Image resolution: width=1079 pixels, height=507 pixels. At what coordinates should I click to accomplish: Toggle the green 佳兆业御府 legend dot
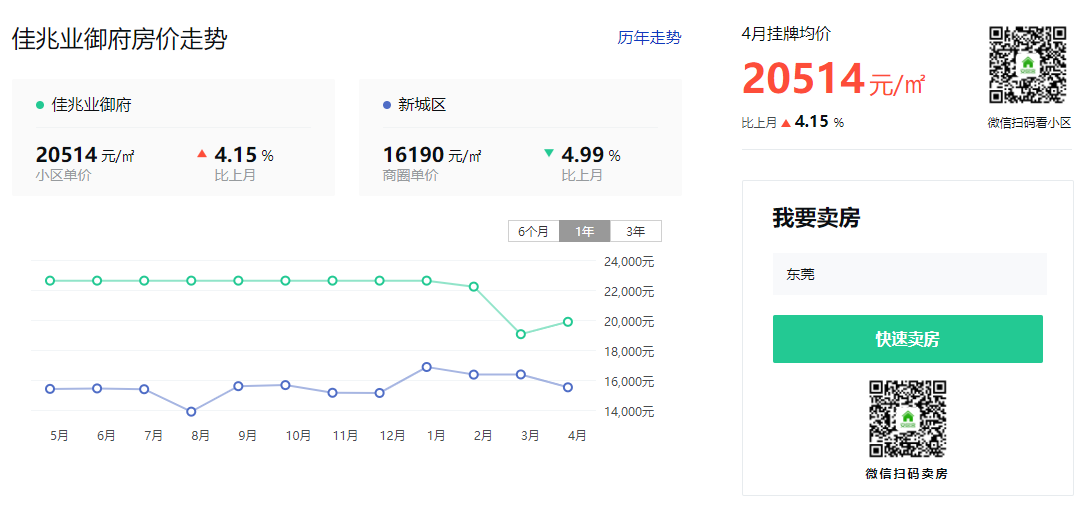pyautogui.click(x=40, y=106)
